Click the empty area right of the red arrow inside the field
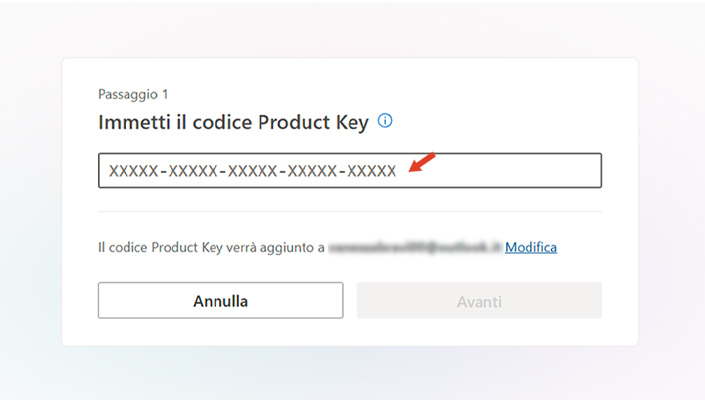This screenshot has width=705, height=400. coord(520,171)
